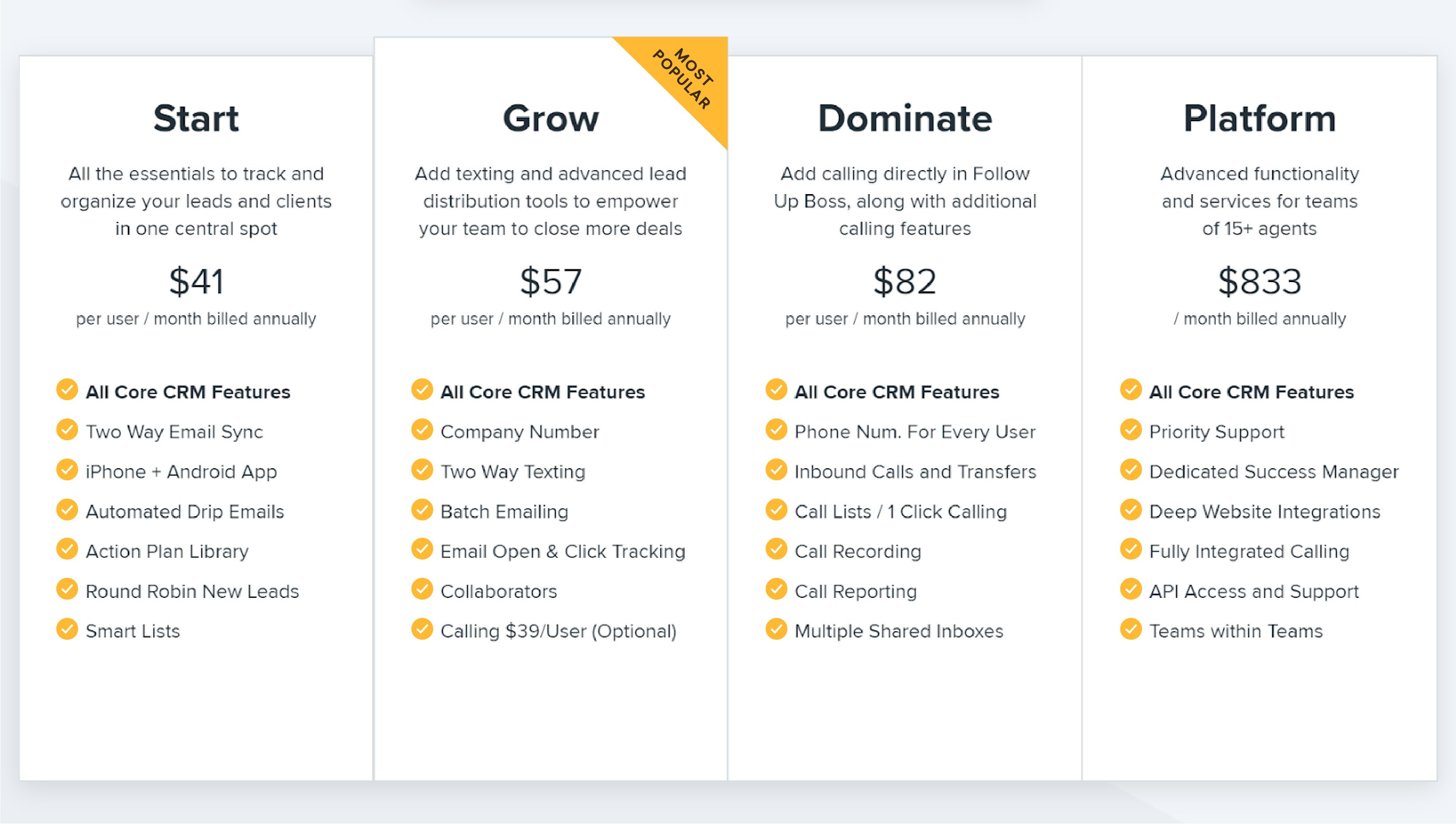
Task: Click the Round Robin New Leads feature
Action: [x=192, y=591]
